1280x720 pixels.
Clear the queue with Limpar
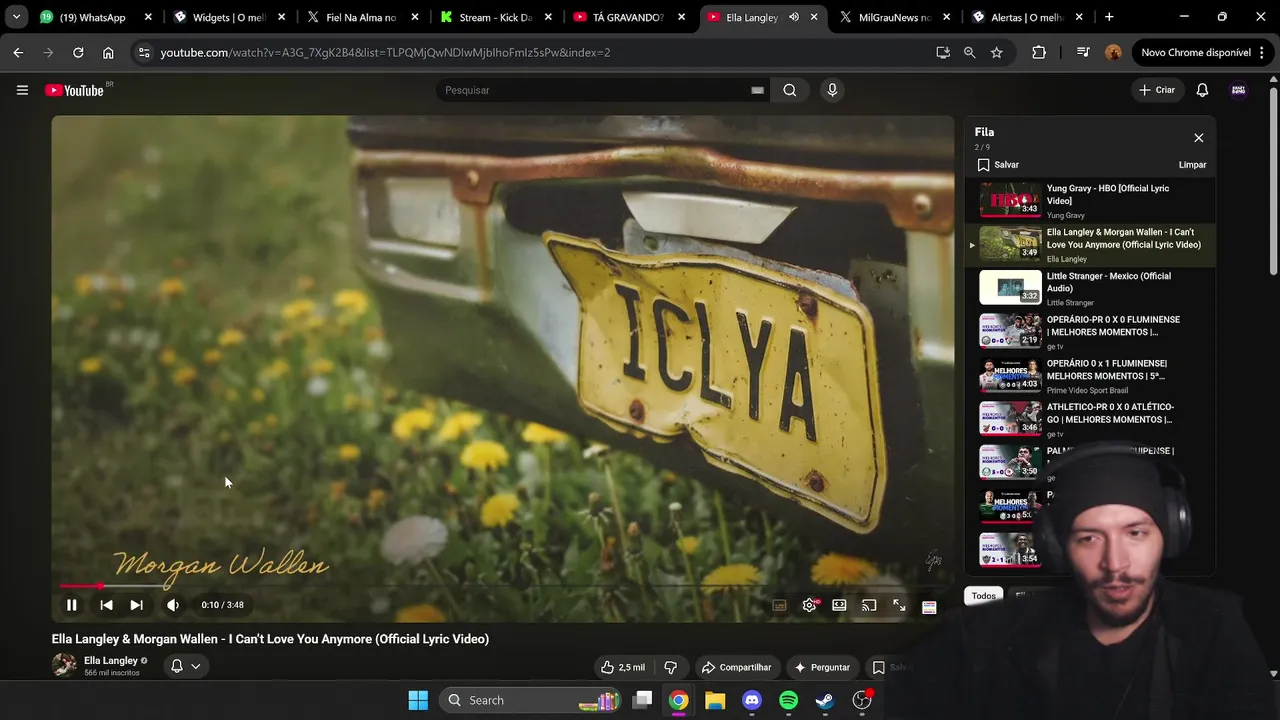pos(1192,165)
